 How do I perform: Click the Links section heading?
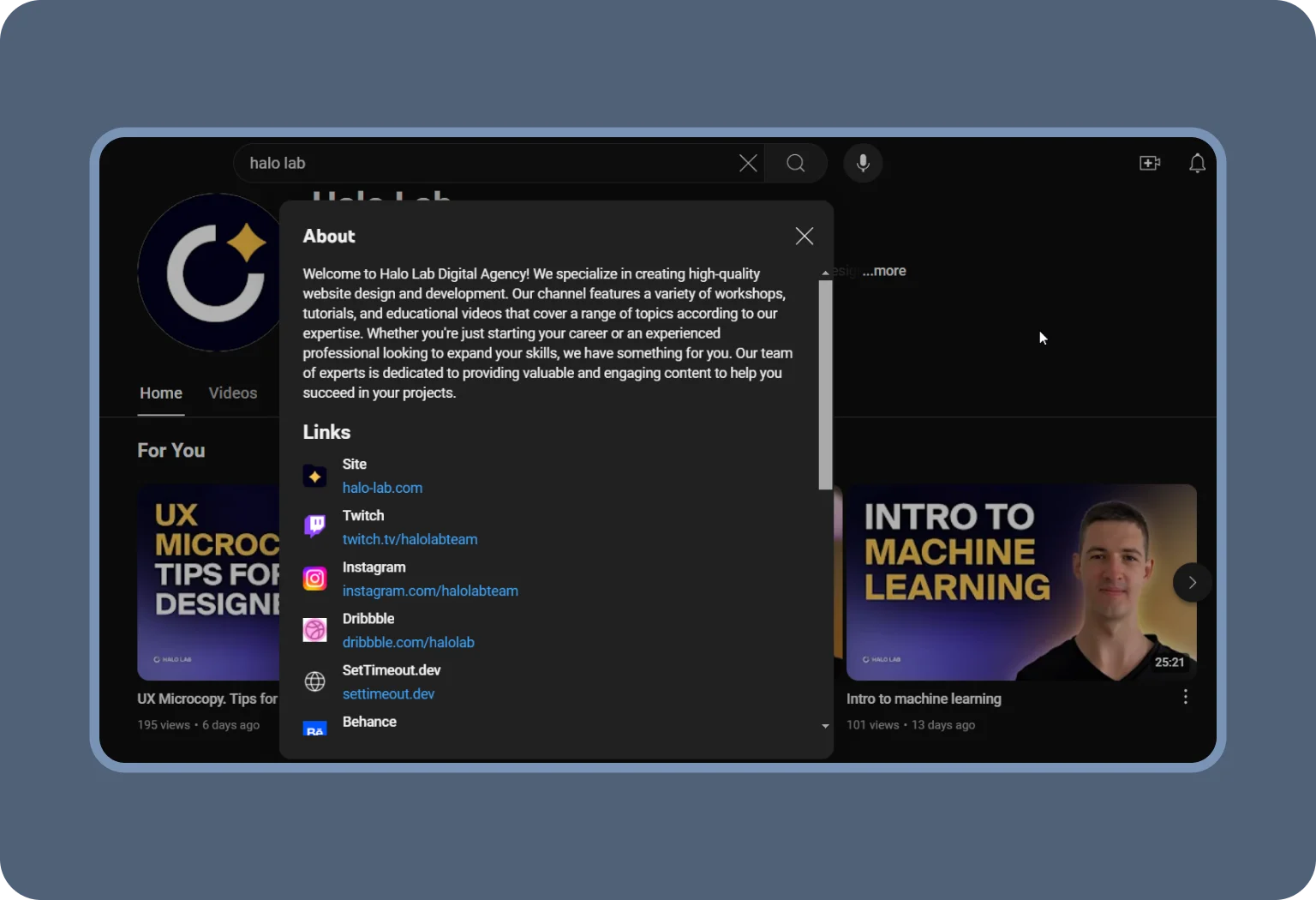click(326, 432)
